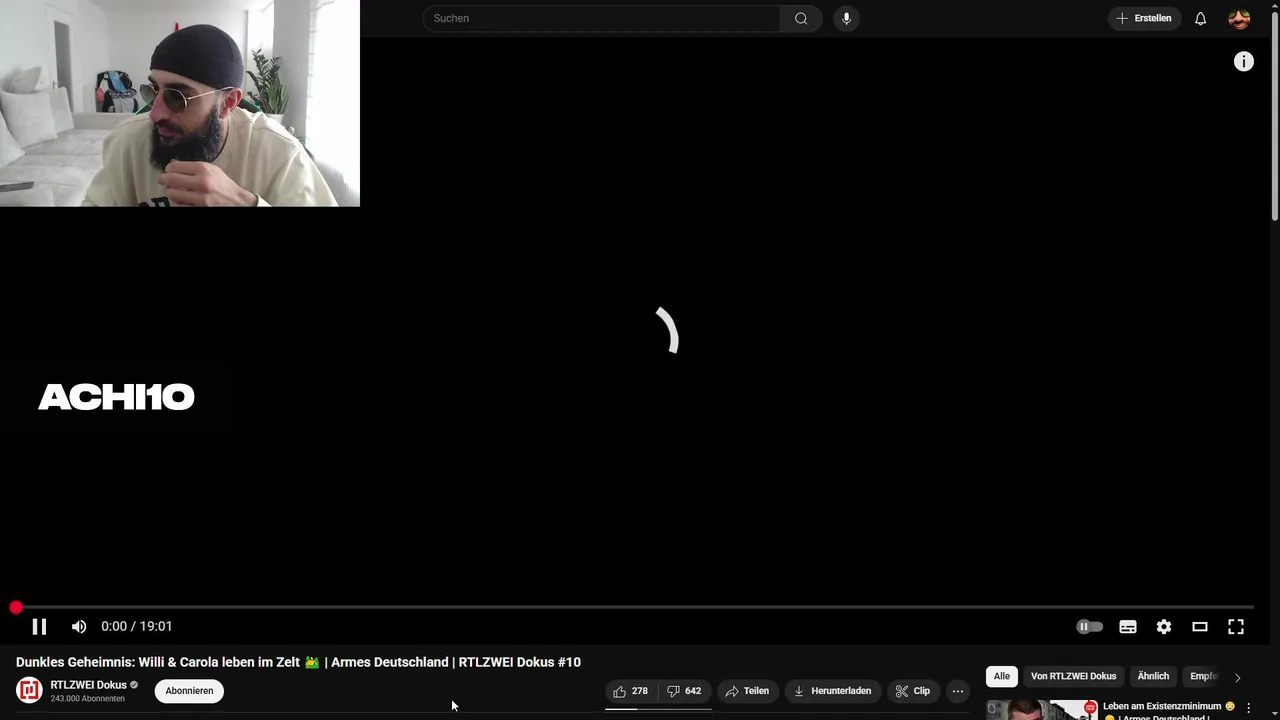Open the account avatar menu
The width and height of the screenshot is (1280, 720).
1239,18
